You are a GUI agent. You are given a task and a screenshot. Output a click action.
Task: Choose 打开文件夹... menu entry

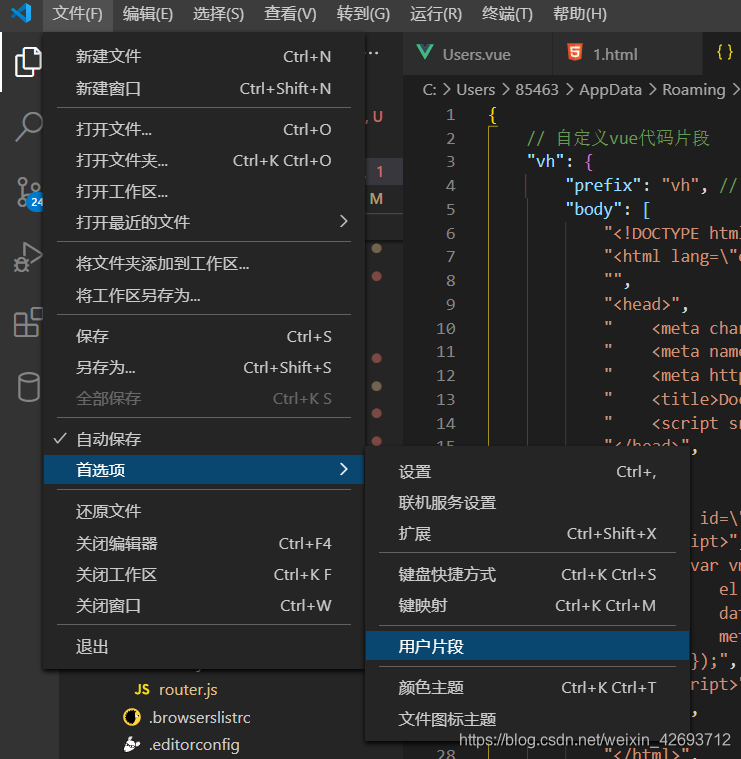tap(204, 160)
